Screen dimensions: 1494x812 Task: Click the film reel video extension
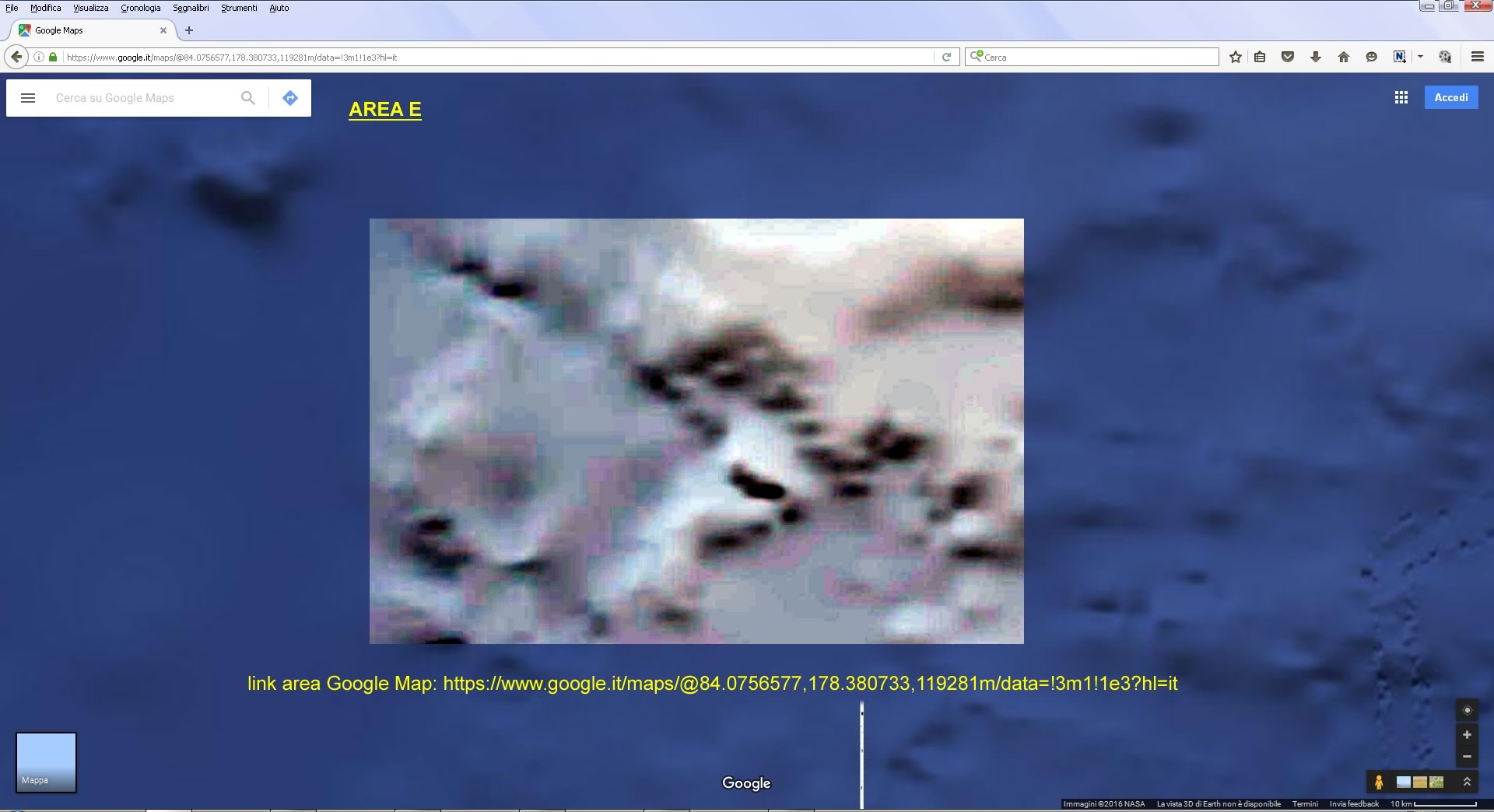click(x=1445, y=57)
